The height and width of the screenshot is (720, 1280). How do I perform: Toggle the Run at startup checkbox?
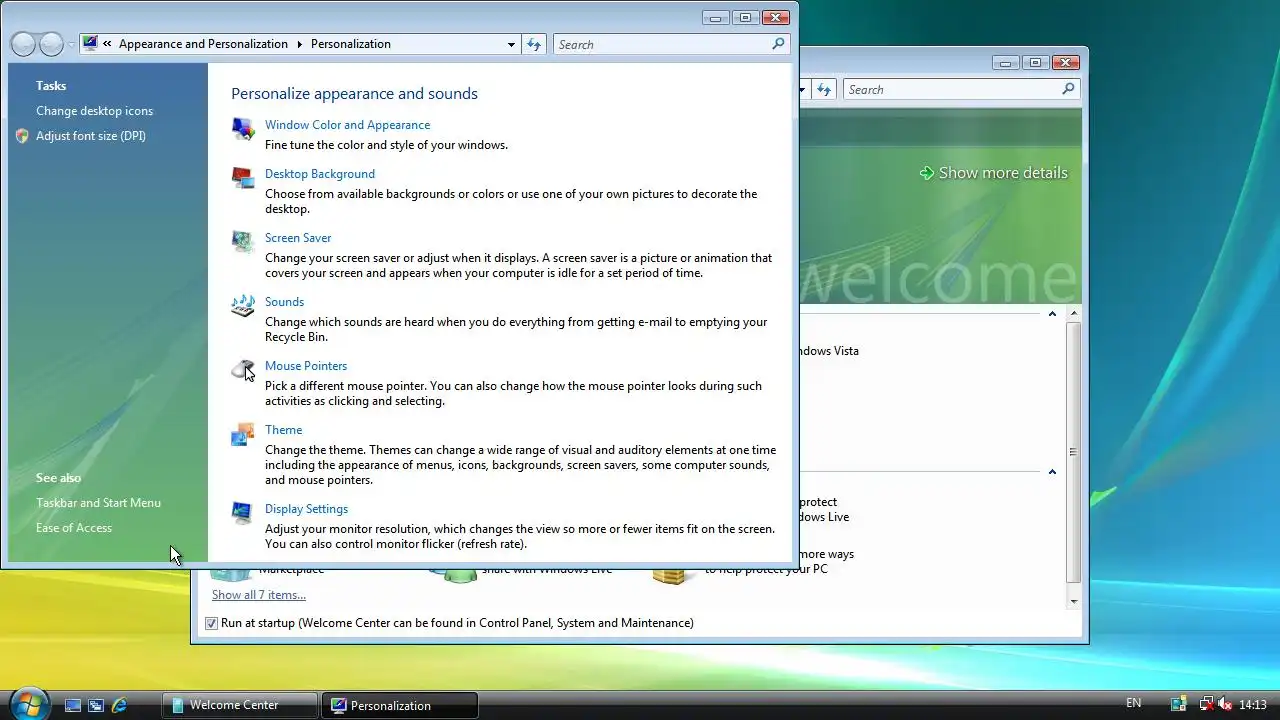[x=211, y=623]
